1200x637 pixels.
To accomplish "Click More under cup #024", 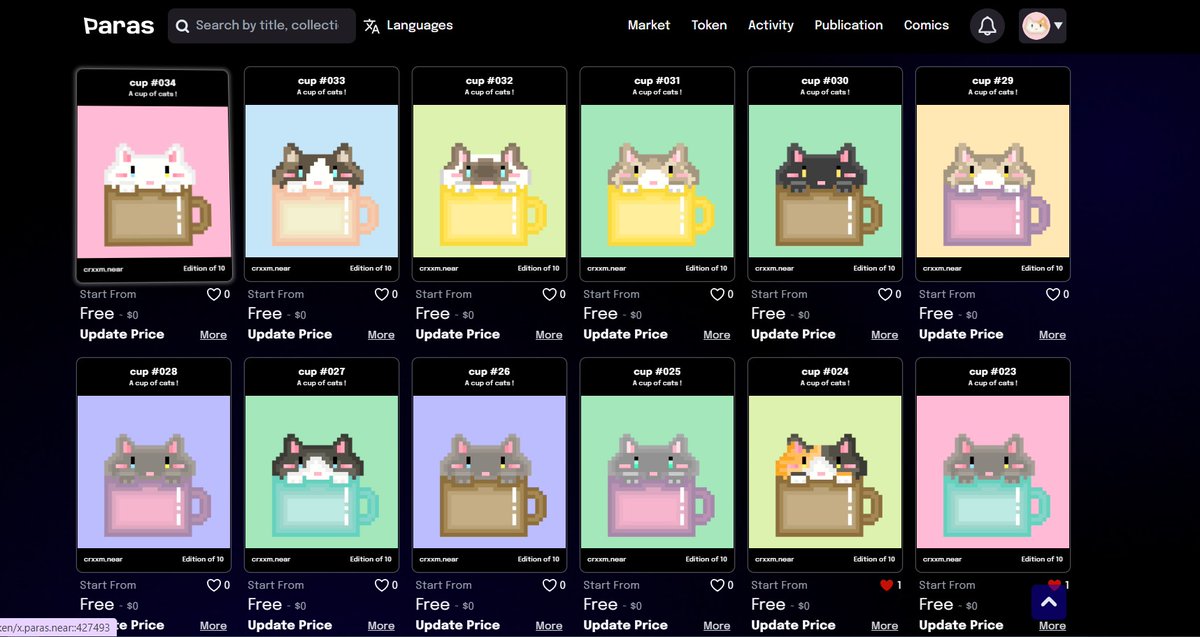I will [885, 626].
